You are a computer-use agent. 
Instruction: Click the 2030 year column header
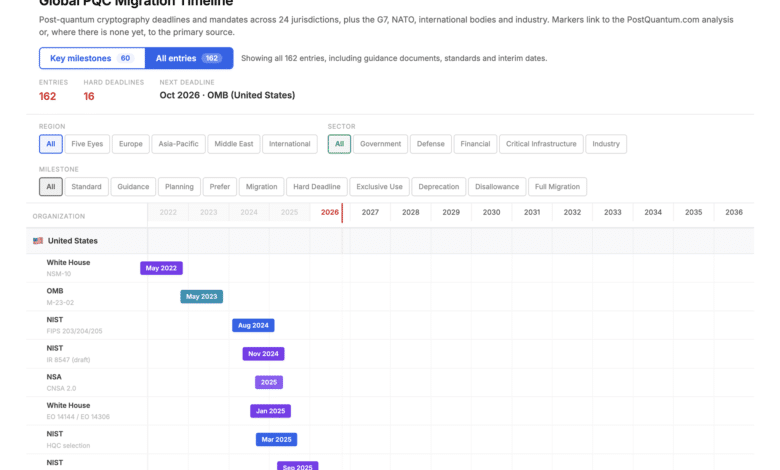(491, 212)
